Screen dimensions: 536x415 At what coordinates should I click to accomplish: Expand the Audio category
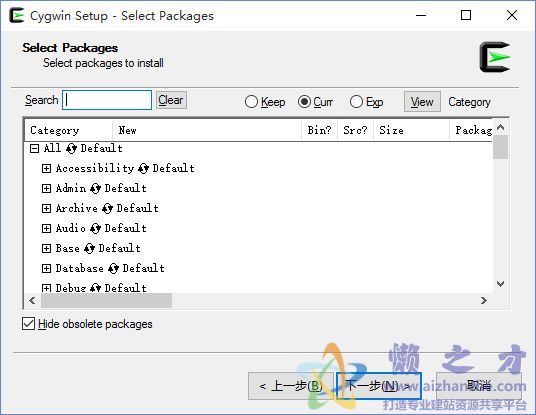46,228
